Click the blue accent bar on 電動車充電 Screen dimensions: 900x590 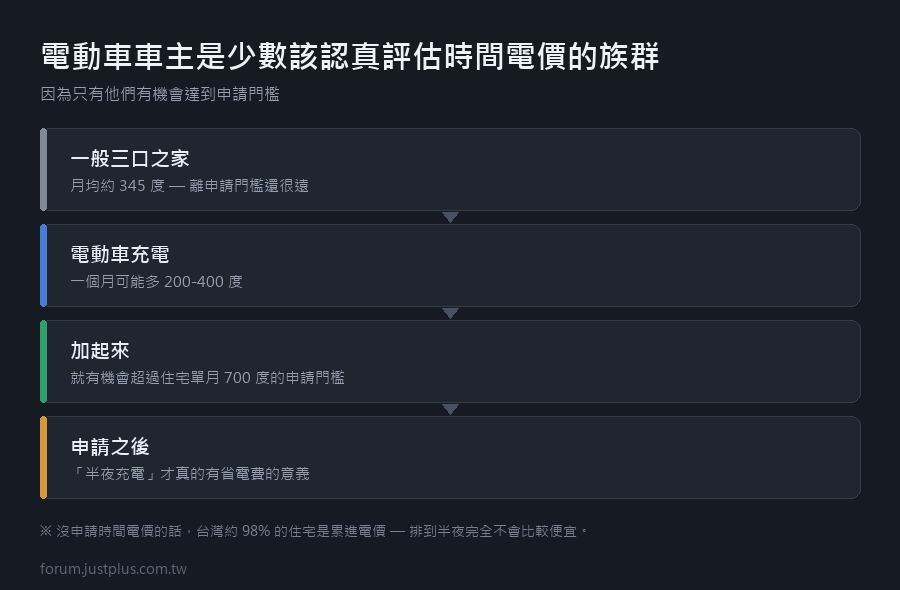43,265
